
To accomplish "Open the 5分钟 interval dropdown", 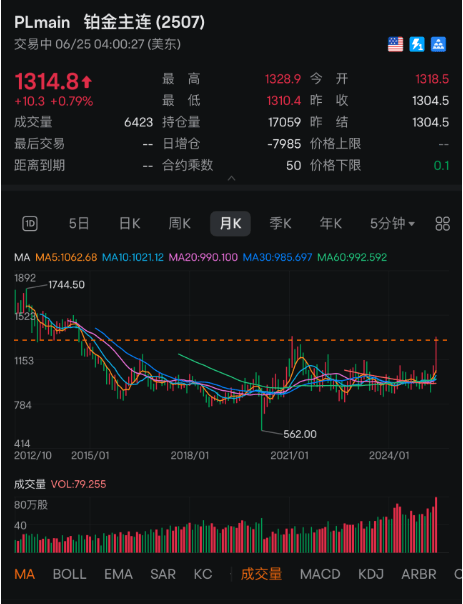I will click(x=393, y=223).
